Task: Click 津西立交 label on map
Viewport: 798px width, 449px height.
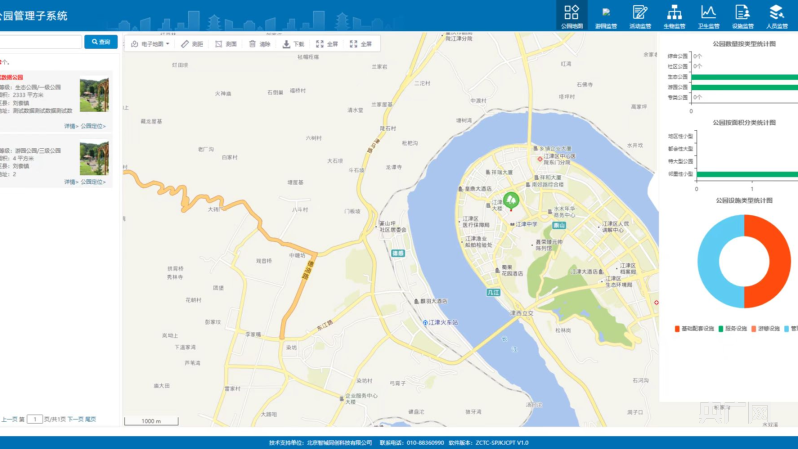Action: point(522,313)
